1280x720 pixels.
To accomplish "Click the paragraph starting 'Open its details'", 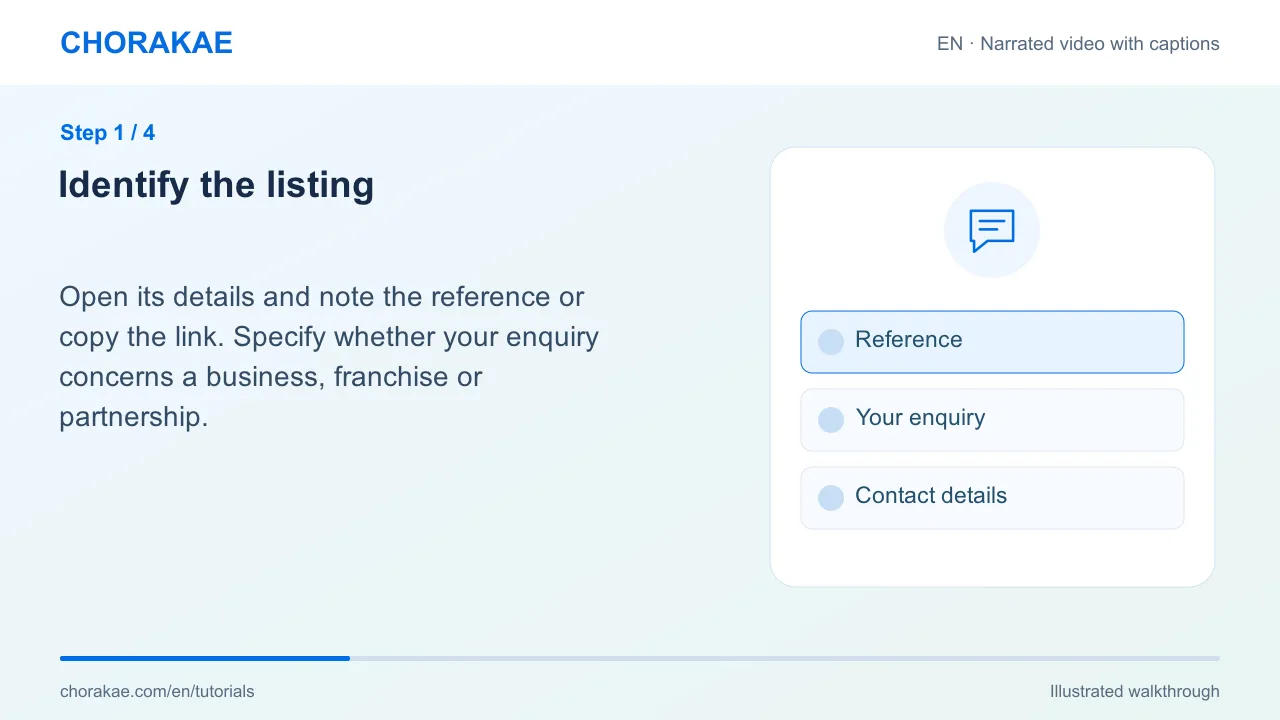I will click(x=329, y=357).
